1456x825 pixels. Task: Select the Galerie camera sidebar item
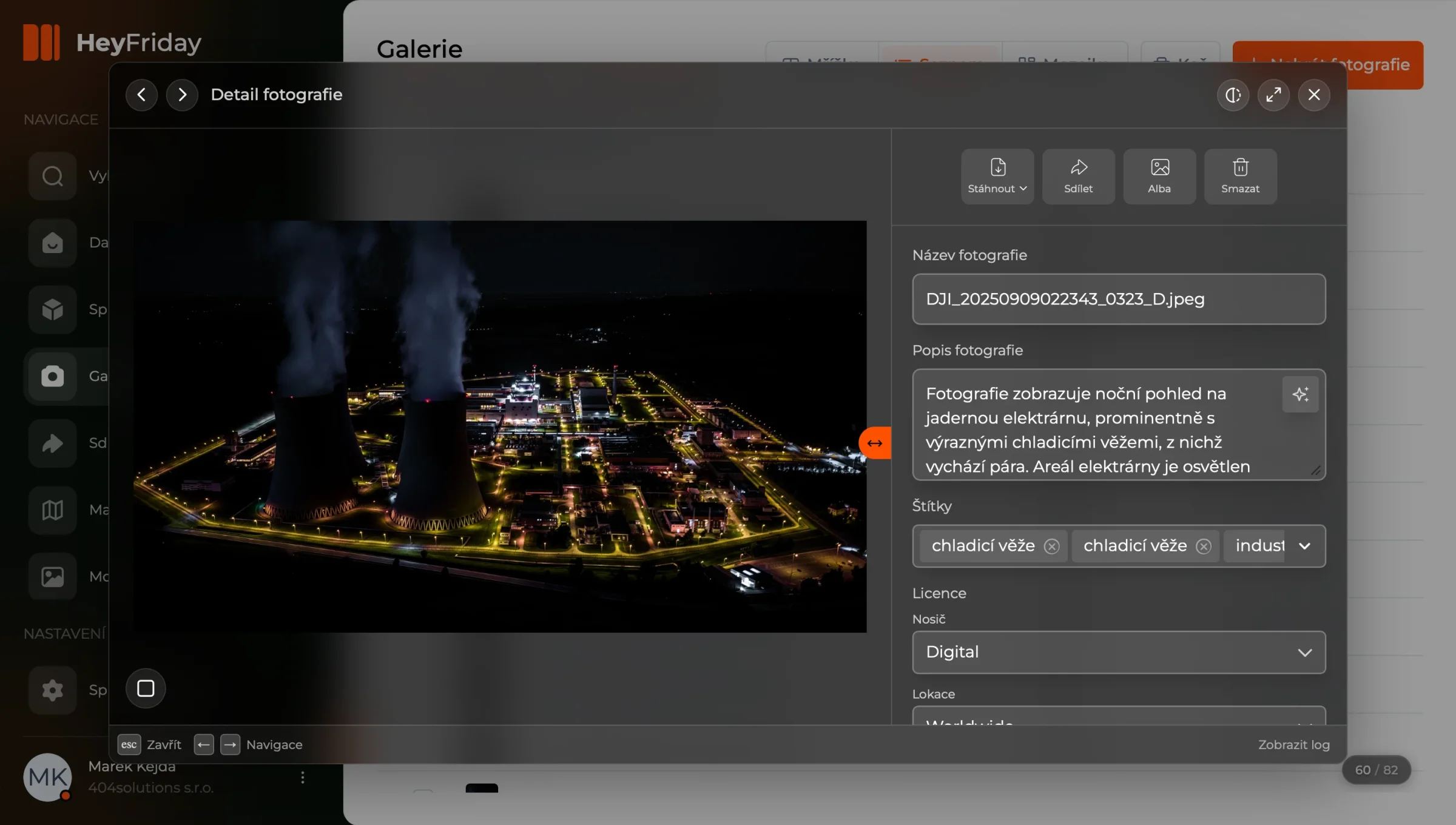(x=52, y=376)
